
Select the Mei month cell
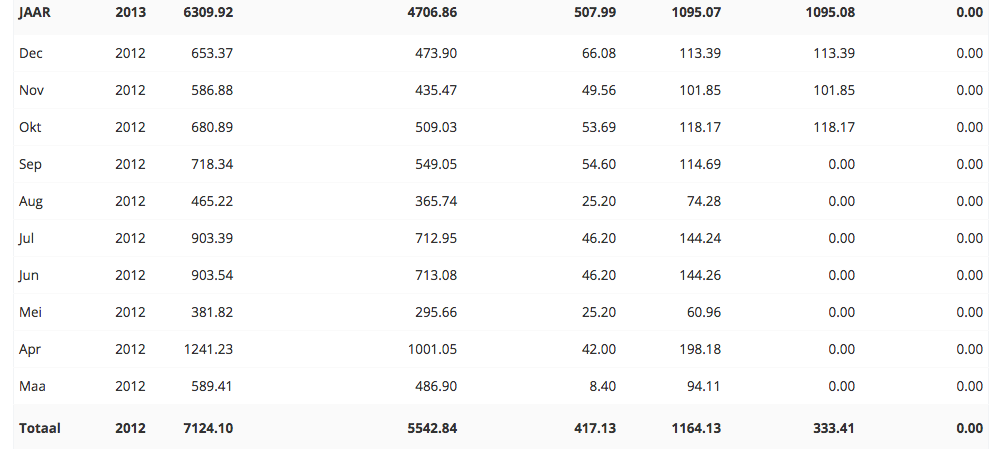coord(31,313)
